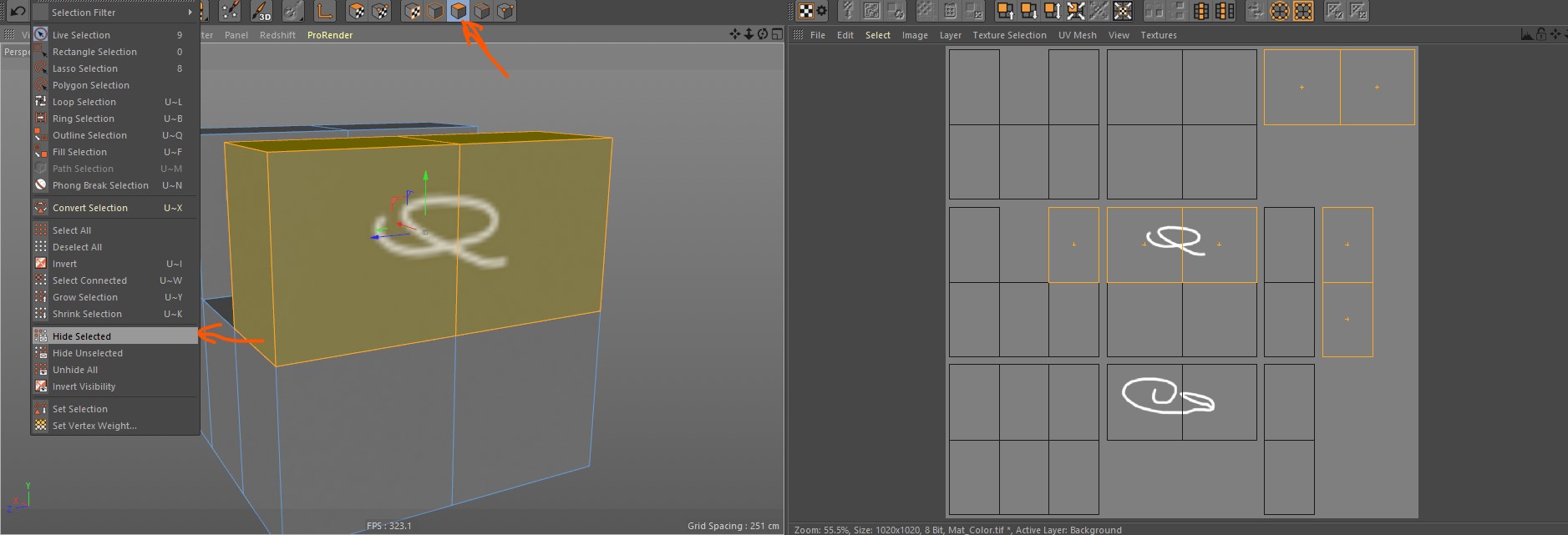This screenshot has width=1568, height=535.
Task: Click Hide Unselected menu item
Action: pyautogui.click(x=115, y=353)
